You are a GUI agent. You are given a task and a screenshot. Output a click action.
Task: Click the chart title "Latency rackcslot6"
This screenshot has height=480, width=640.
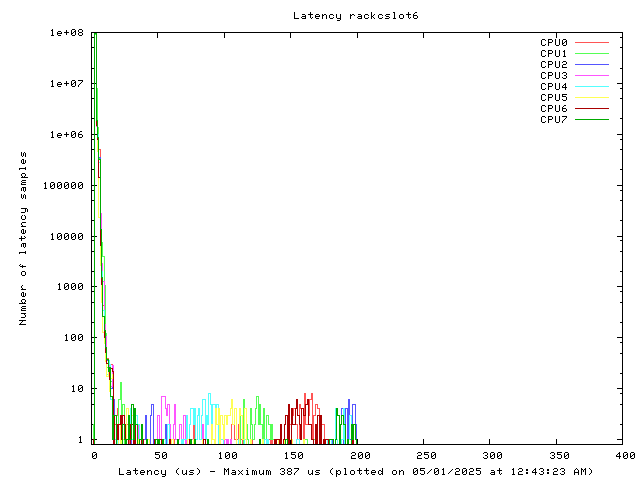(x=356, y=16)
